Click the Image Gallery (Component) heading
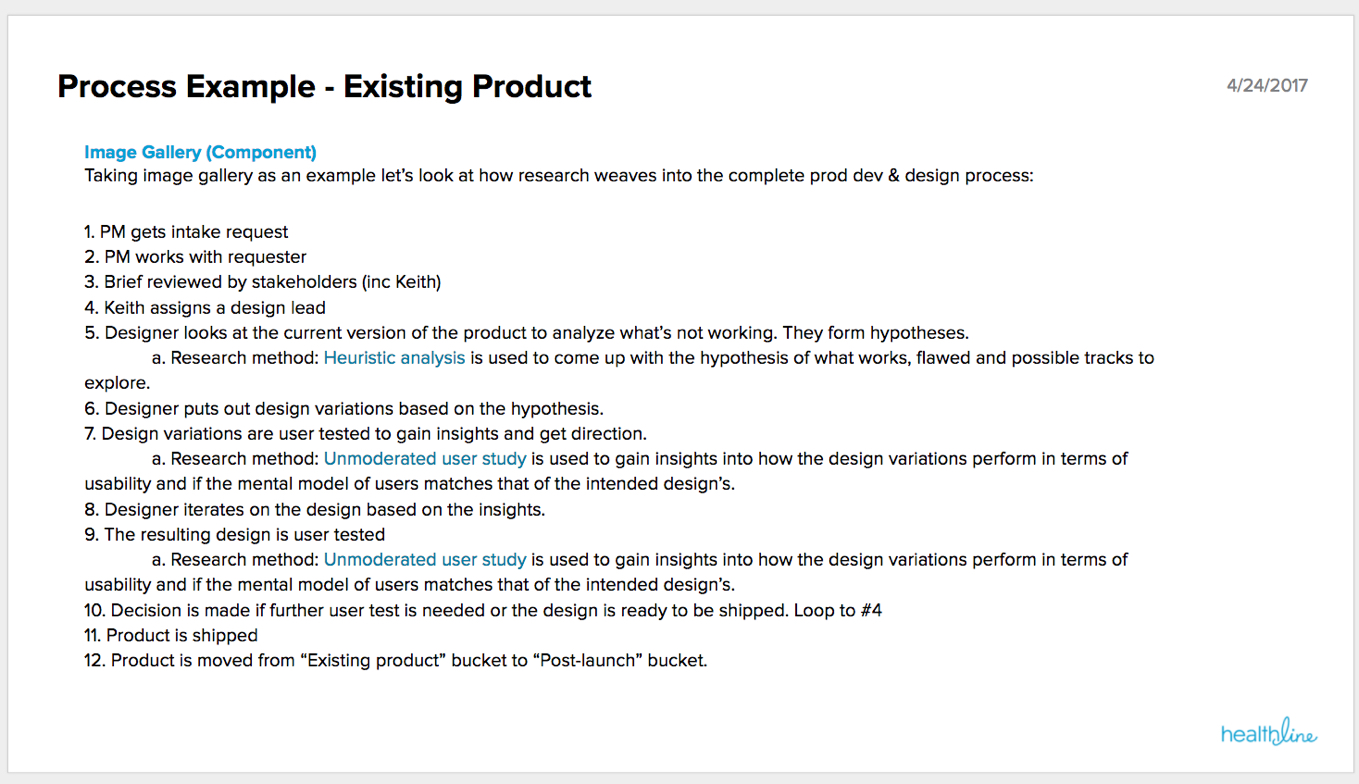 pos(200,152)
